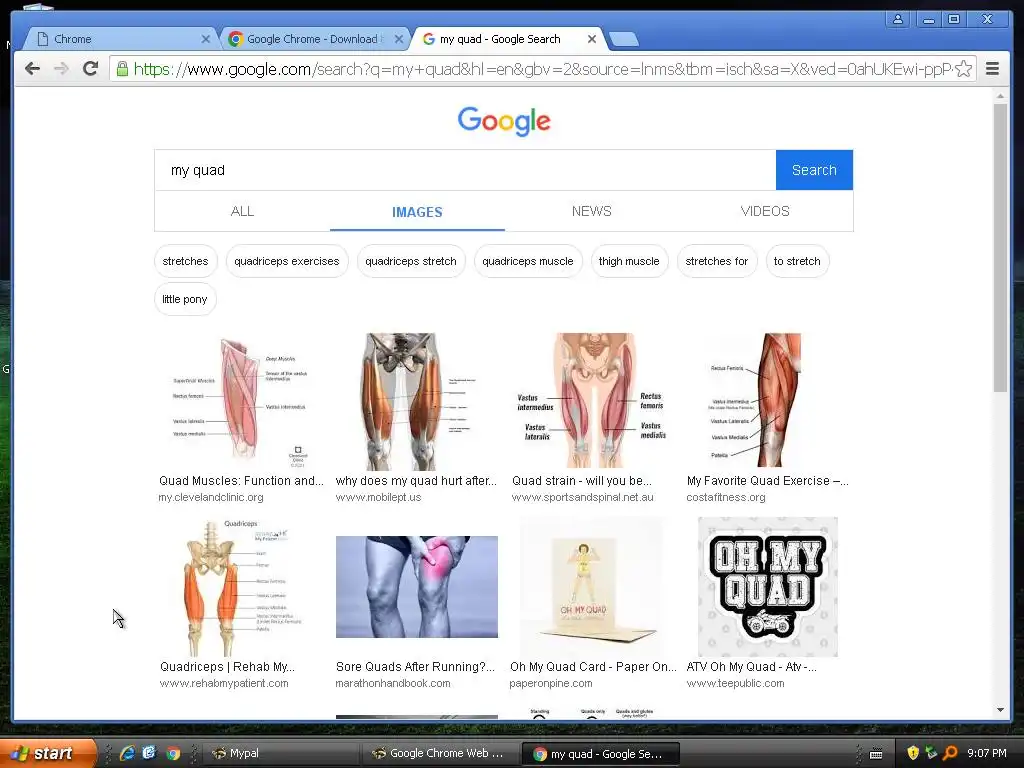Open the on-screen keyboard tray icon

point(876,754)
